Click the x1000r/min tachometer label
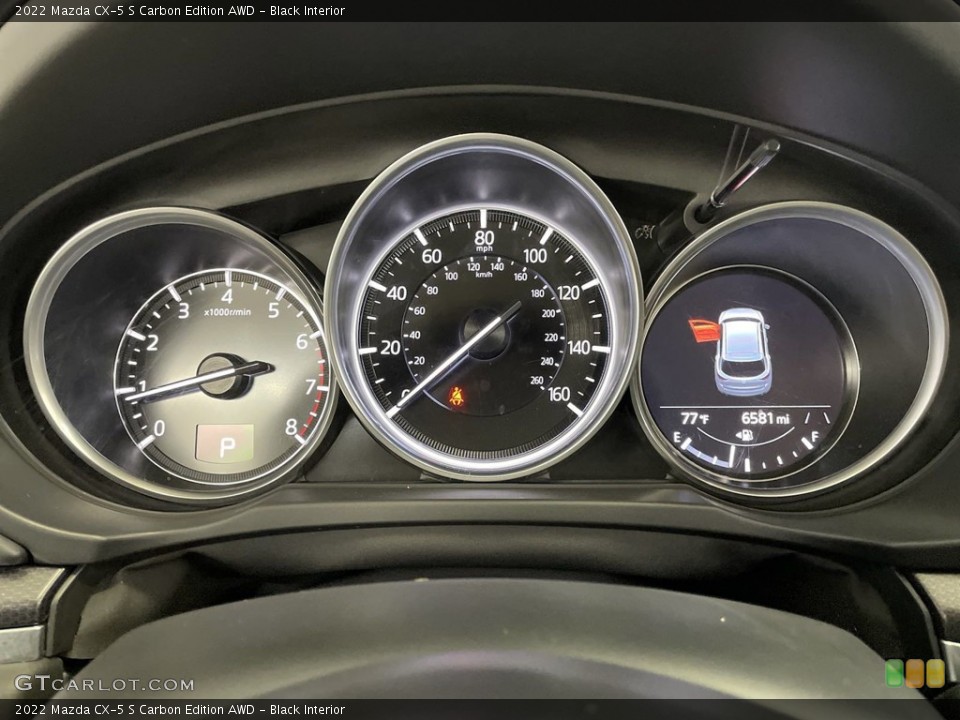960x720 pixels. pyautogui.click(x=227, y=312)
